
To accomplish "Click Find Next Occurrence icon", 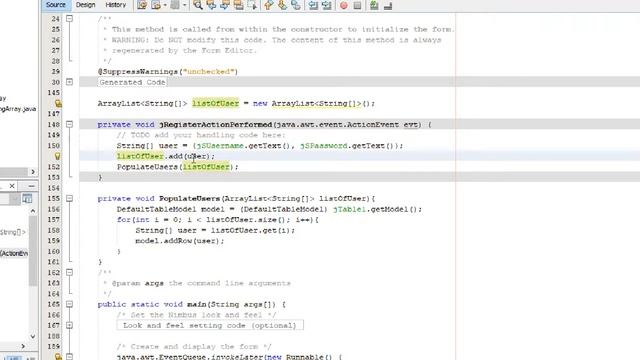I will click(x=225, y=5).
